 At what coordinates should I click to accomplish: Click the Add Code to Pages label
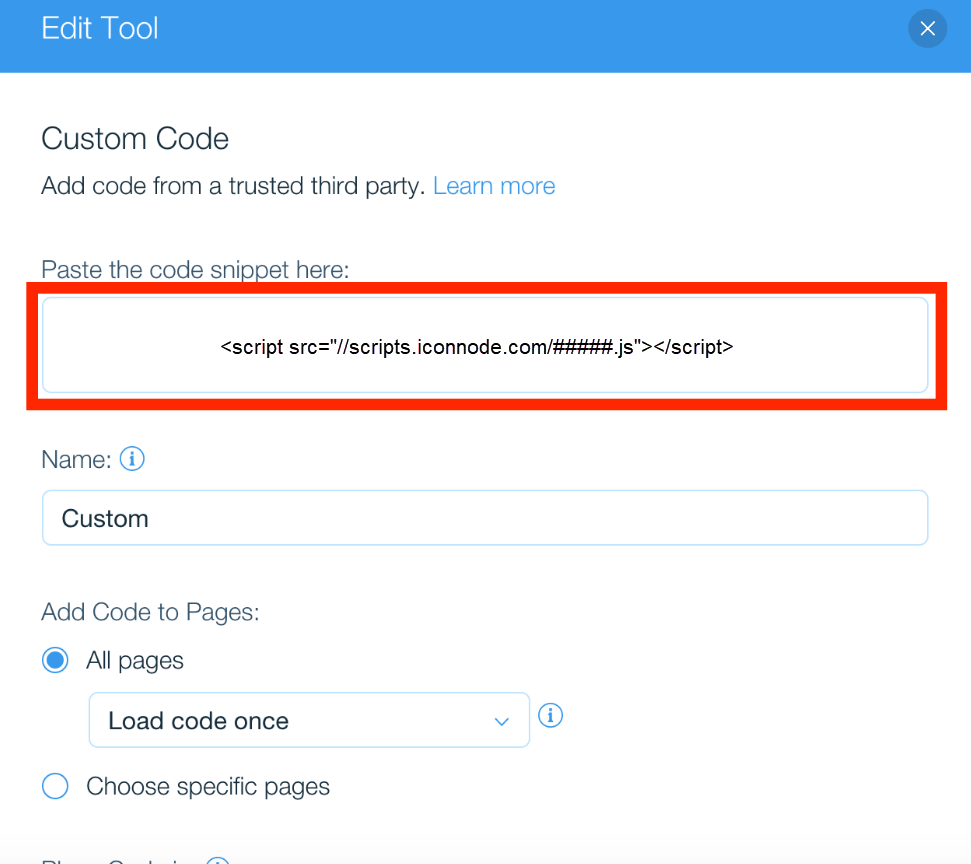[150, 612]
